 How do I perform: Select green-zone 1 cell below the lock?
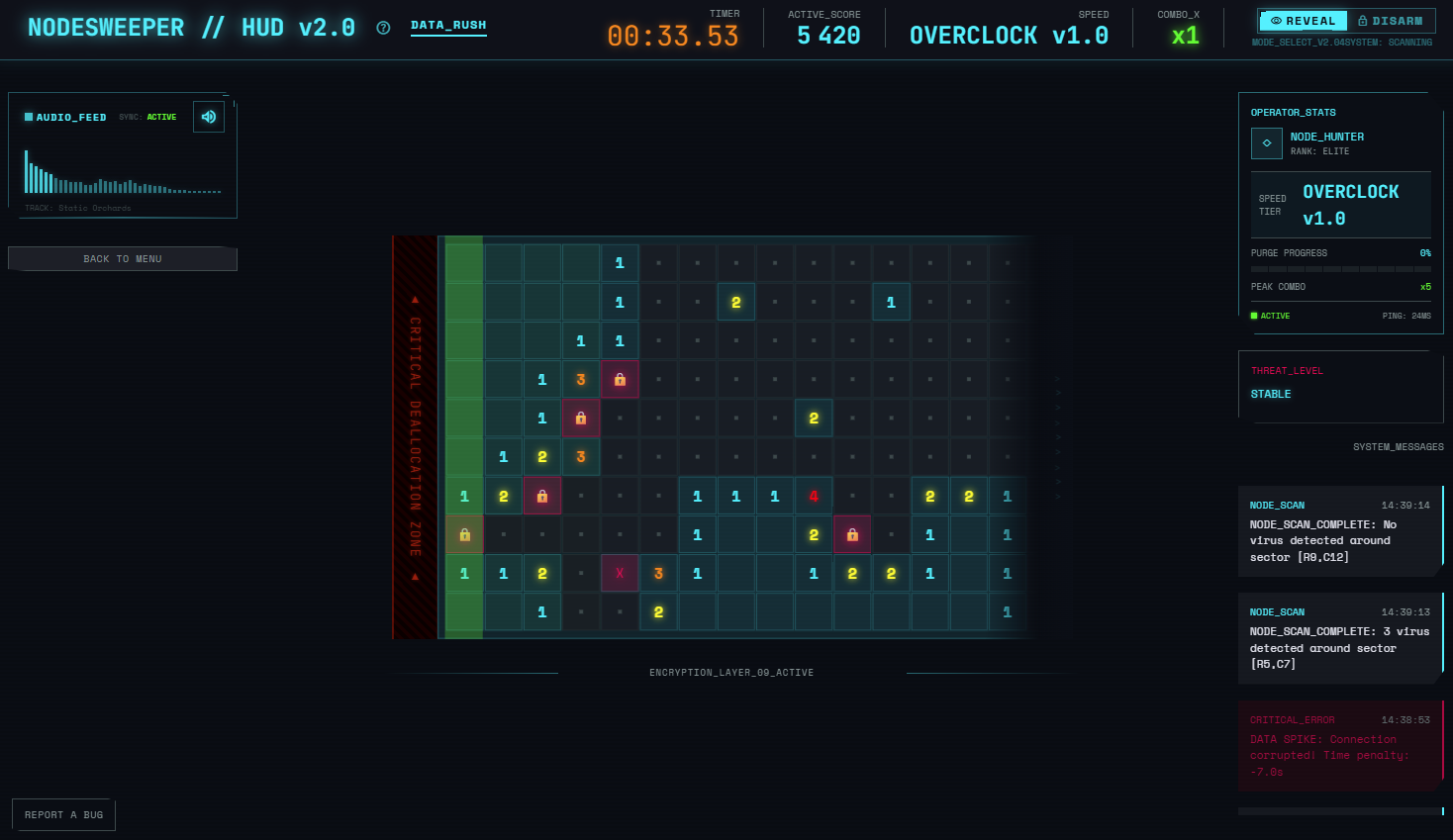(464, 573)
